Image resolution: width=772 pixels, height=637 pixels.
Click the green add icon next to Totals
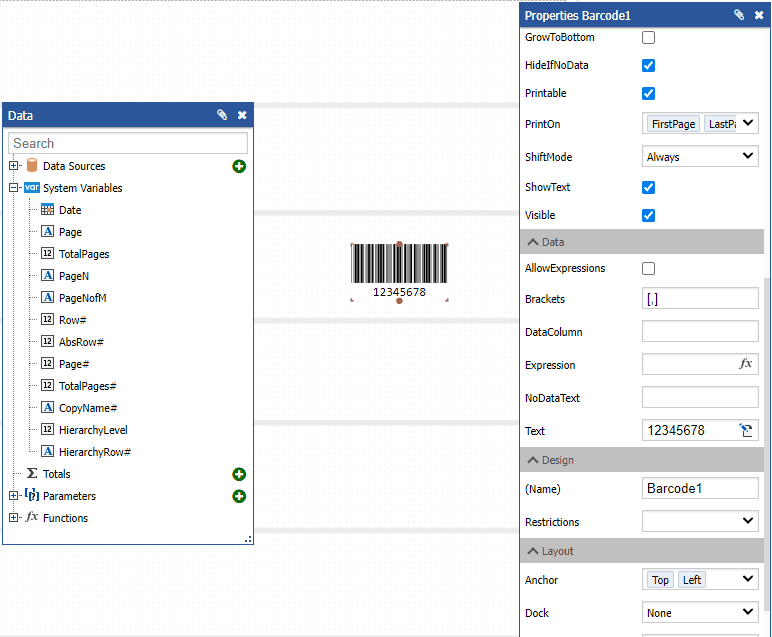(239, 474)
